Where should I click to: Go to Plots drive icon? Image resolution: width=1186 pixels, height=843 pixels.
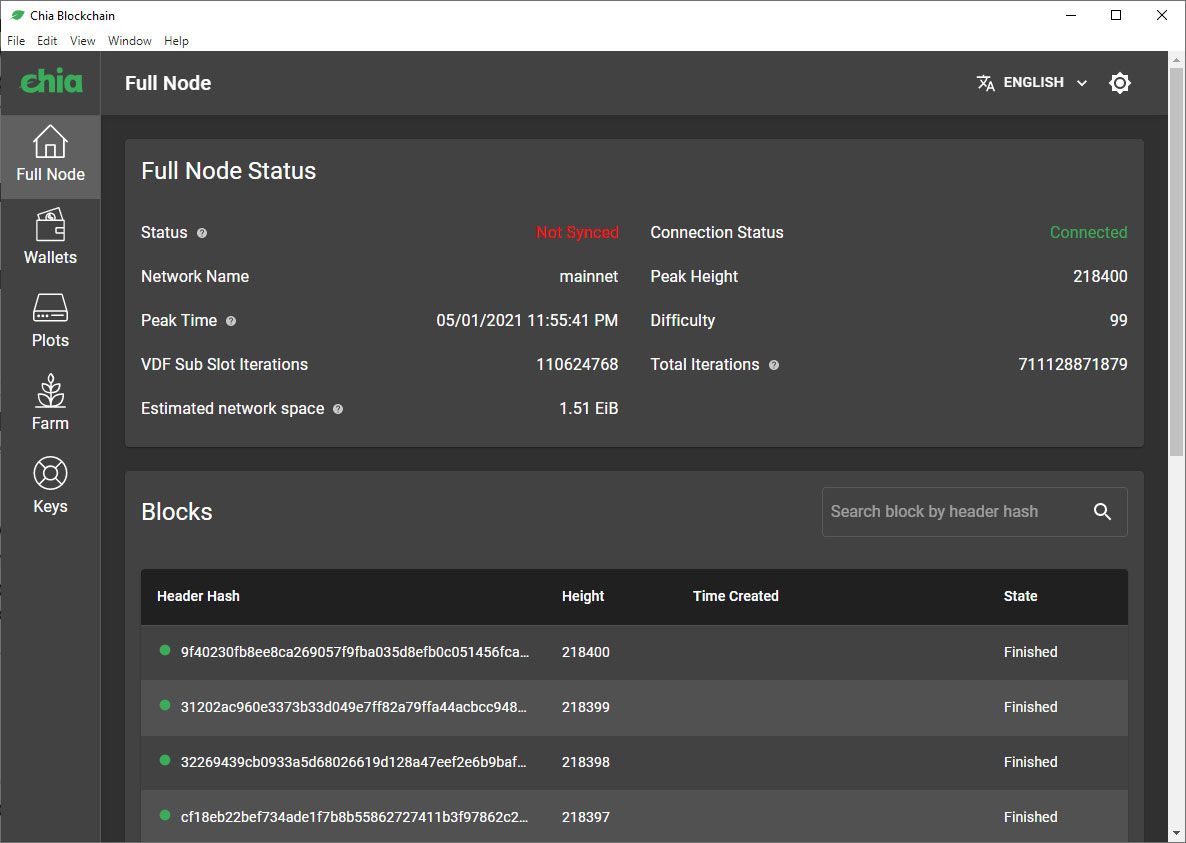50,308
